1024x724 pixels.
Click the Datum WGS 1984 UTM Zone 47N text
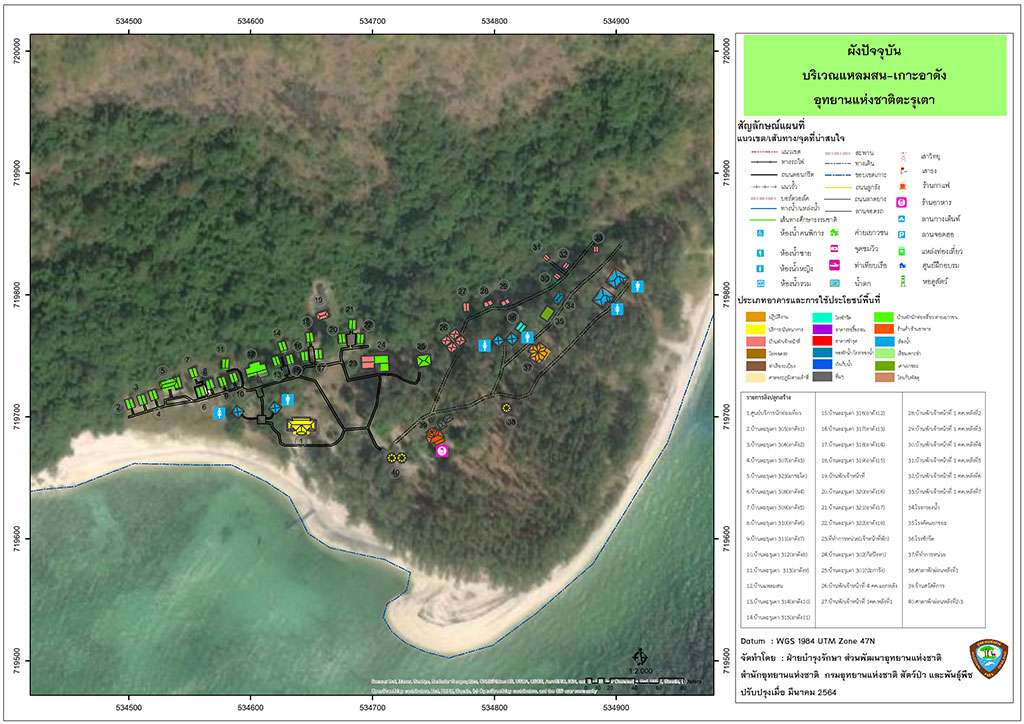pos(808,641)
